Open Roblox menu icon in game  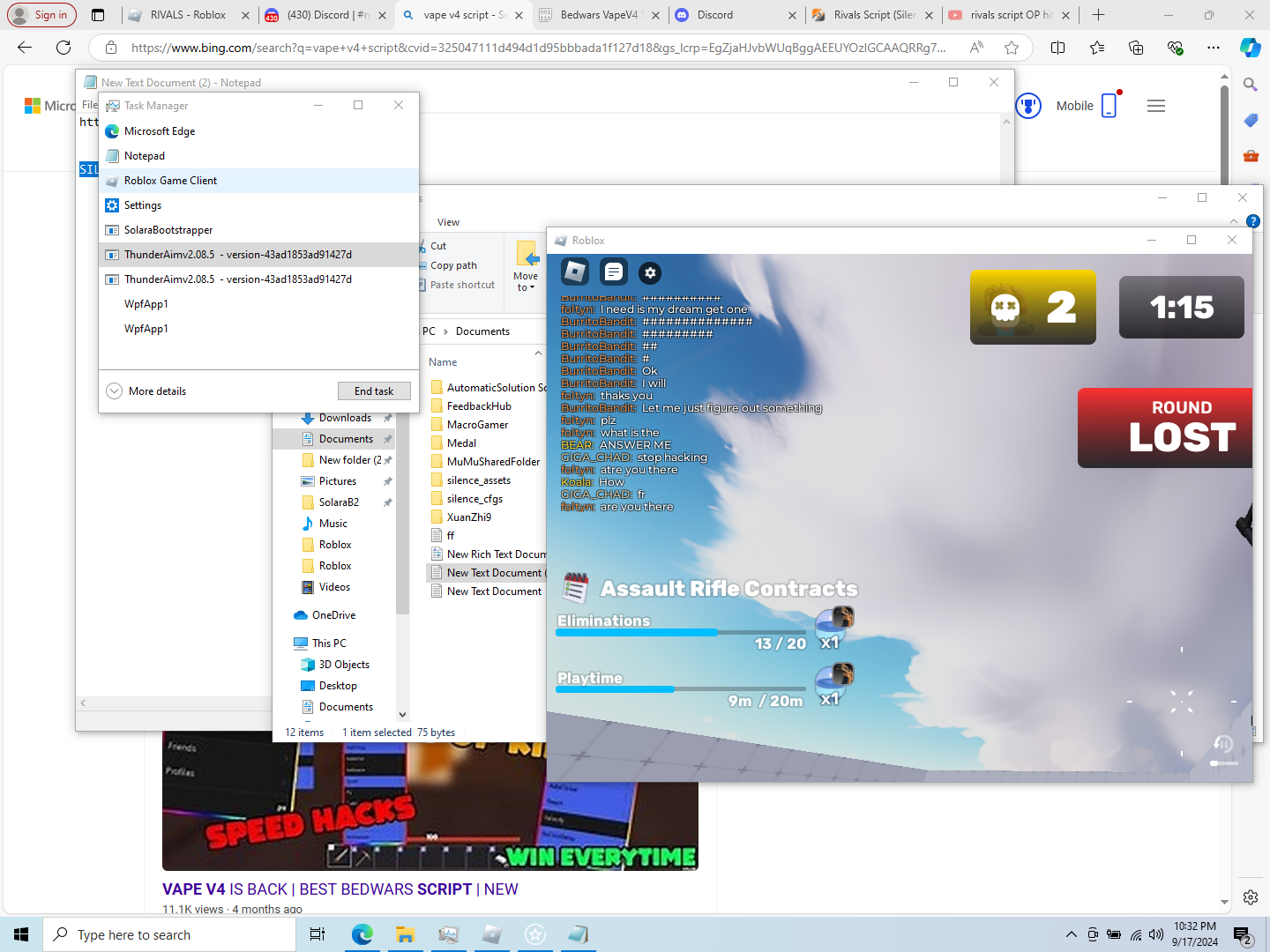[x=575, y=271]
